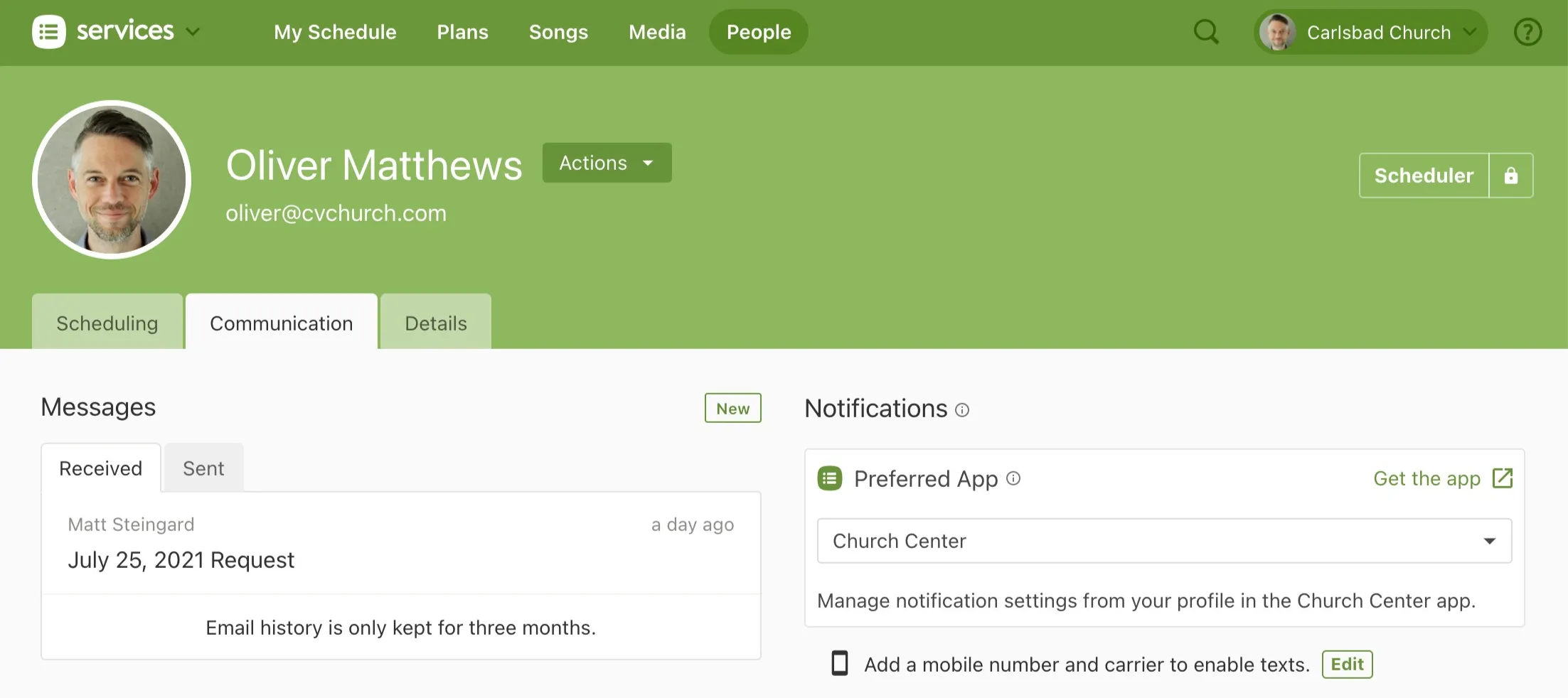Click the Preferred App info tooltip icon
Screen dimensions: 1568x698
[1013, 478]
